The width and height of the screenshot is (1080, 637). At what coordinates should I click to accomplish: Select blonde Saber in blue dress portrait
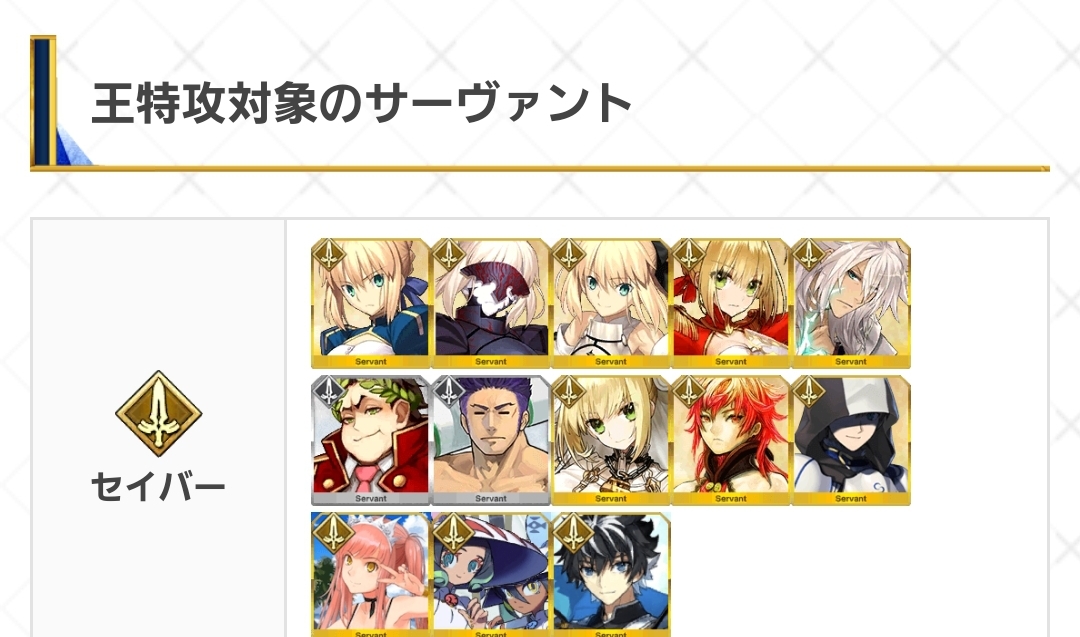click(x=371, y=304)
